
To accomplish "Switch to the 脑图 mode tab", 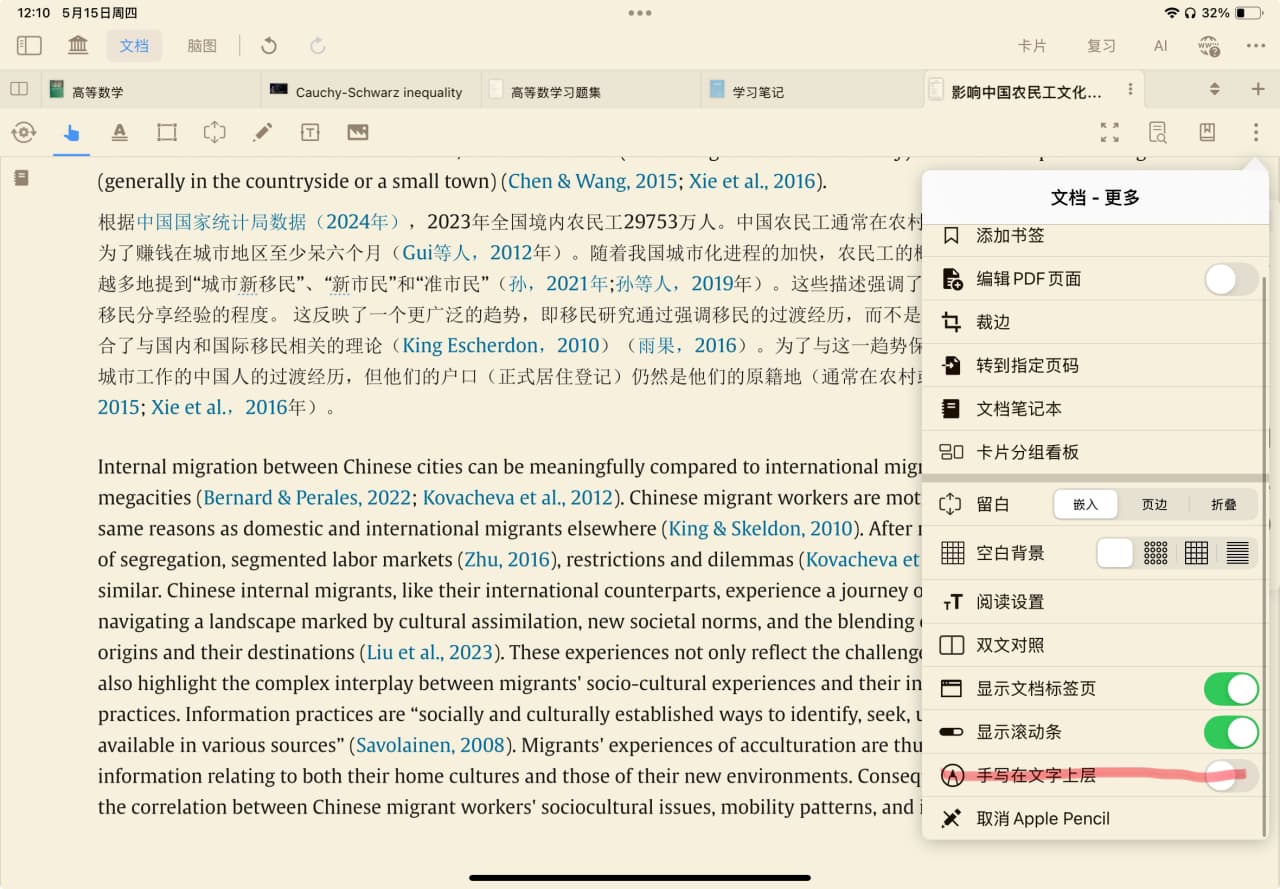I will coord(202,45).
